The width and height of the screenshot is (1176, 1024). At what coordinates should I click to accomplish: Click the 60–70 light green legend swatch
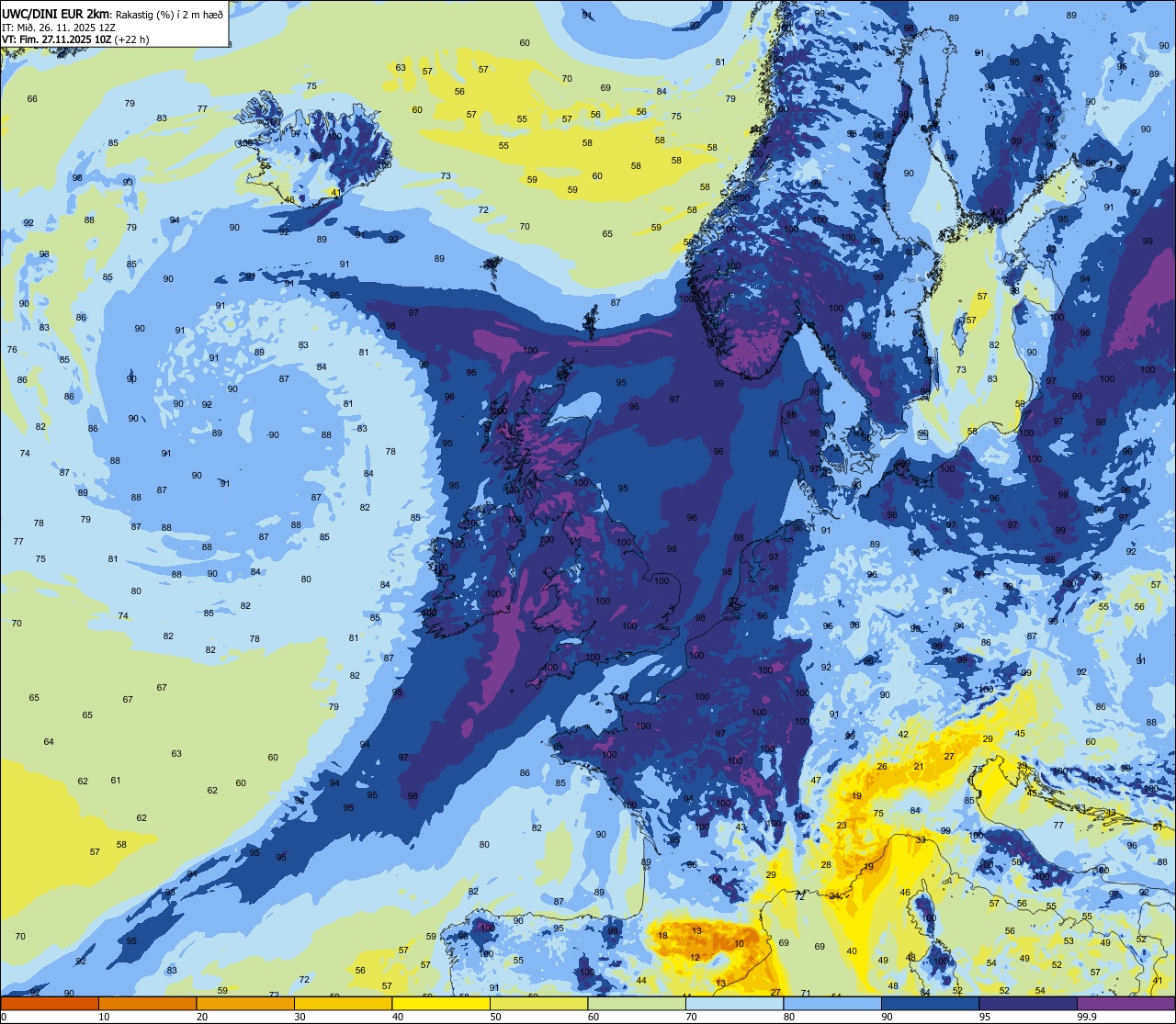point(637,1003)
